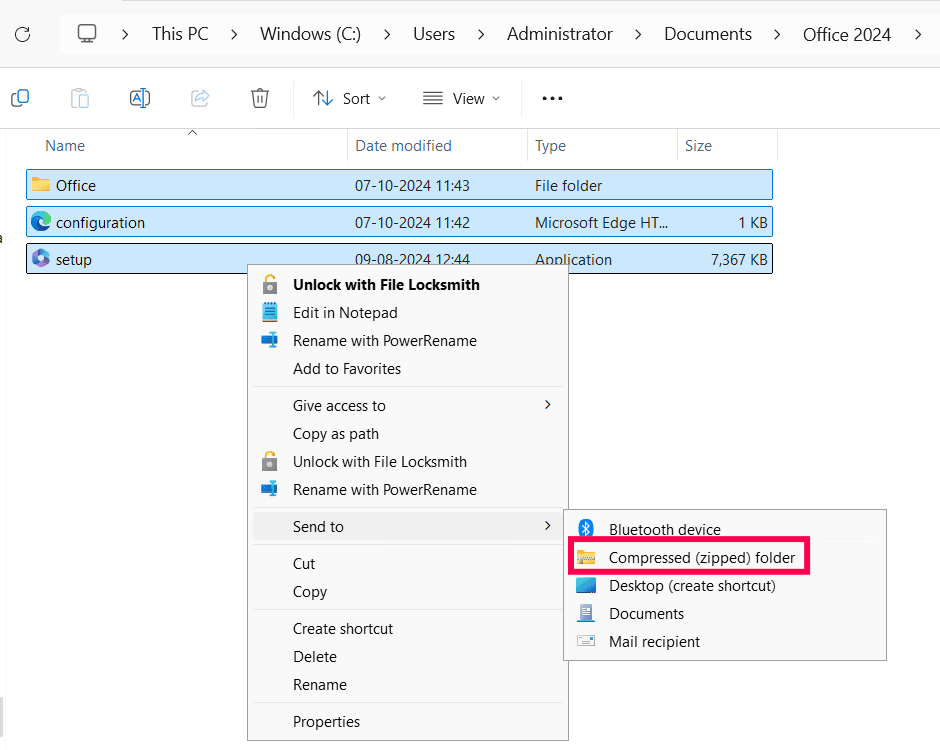Click the This PC monitor icon in breadcrumb

coord(86,33)
